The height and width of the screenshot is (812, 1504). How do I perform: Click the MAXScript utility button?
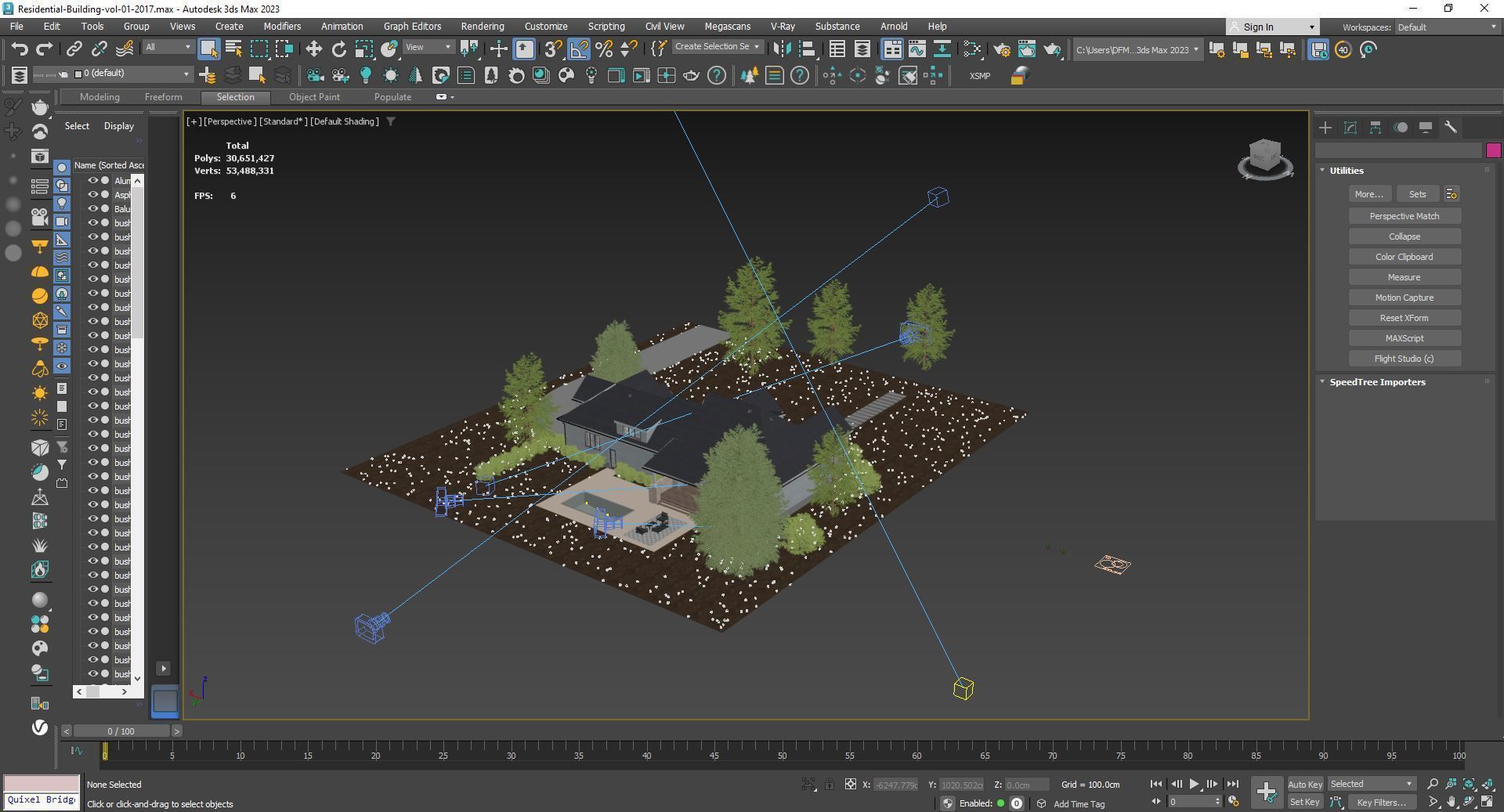[1404, 338]
